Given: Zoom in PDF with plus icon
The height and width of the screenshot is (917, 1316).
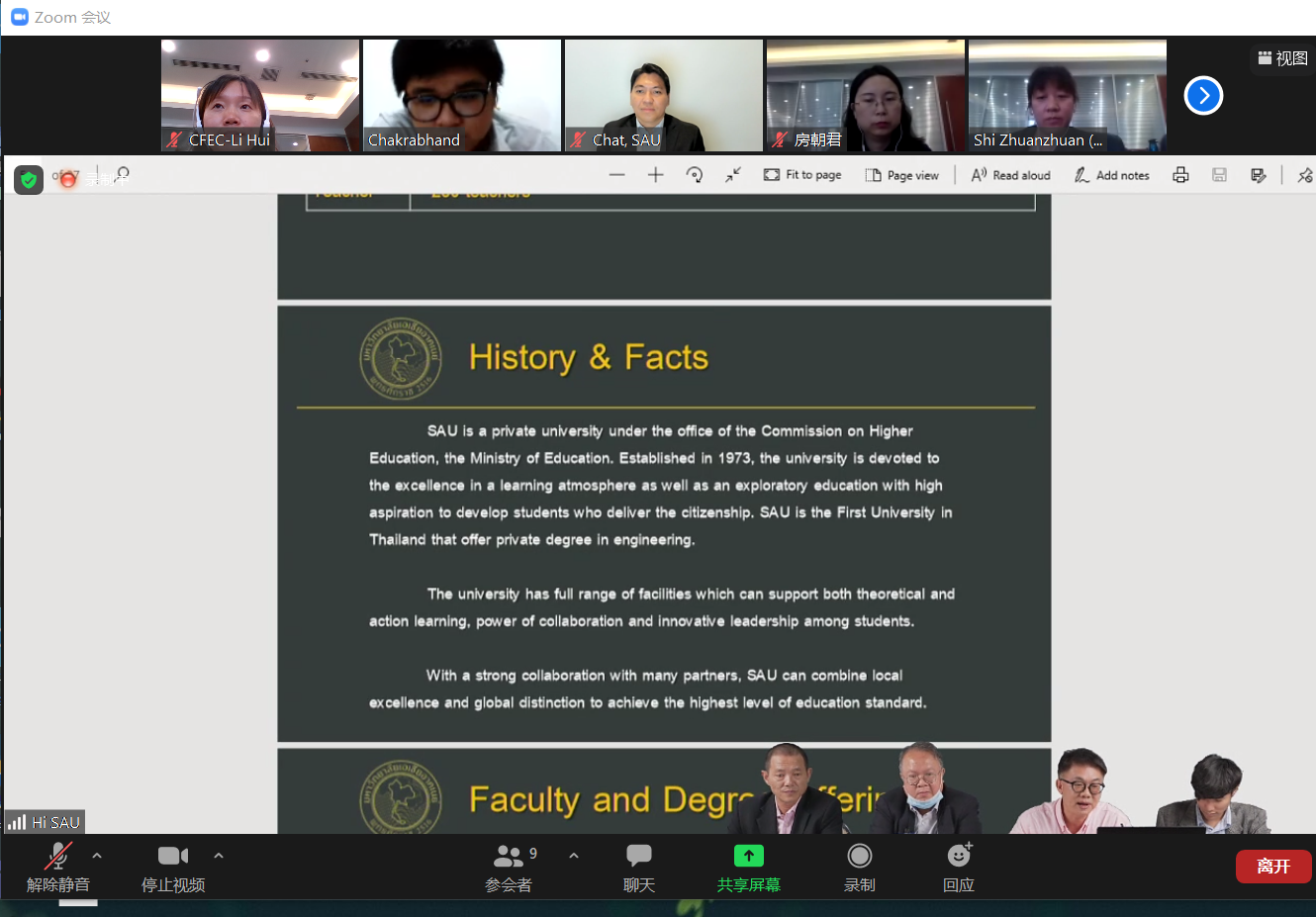Looking at the screenshot, I should (655, 175).
